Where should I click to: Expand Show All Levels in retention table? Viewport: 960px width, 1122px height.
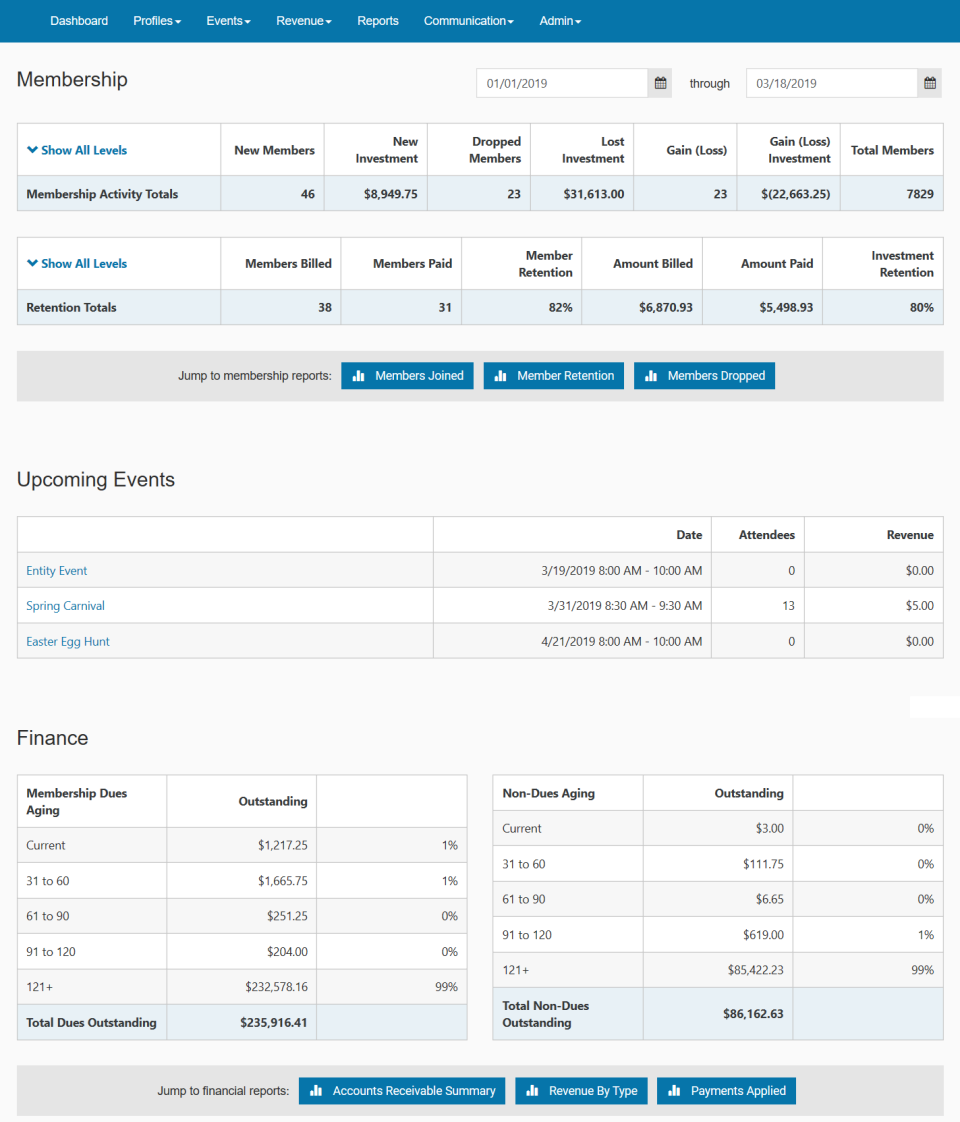[76, 263]
